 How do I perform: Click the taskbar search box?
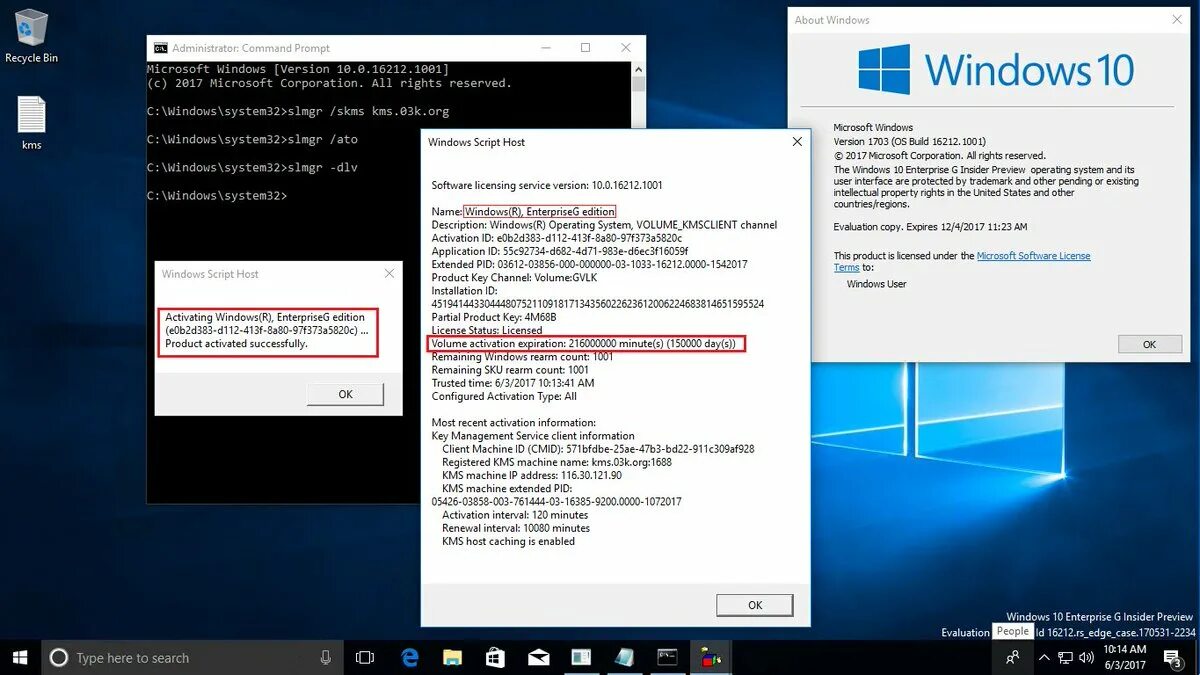click(193, 657)
